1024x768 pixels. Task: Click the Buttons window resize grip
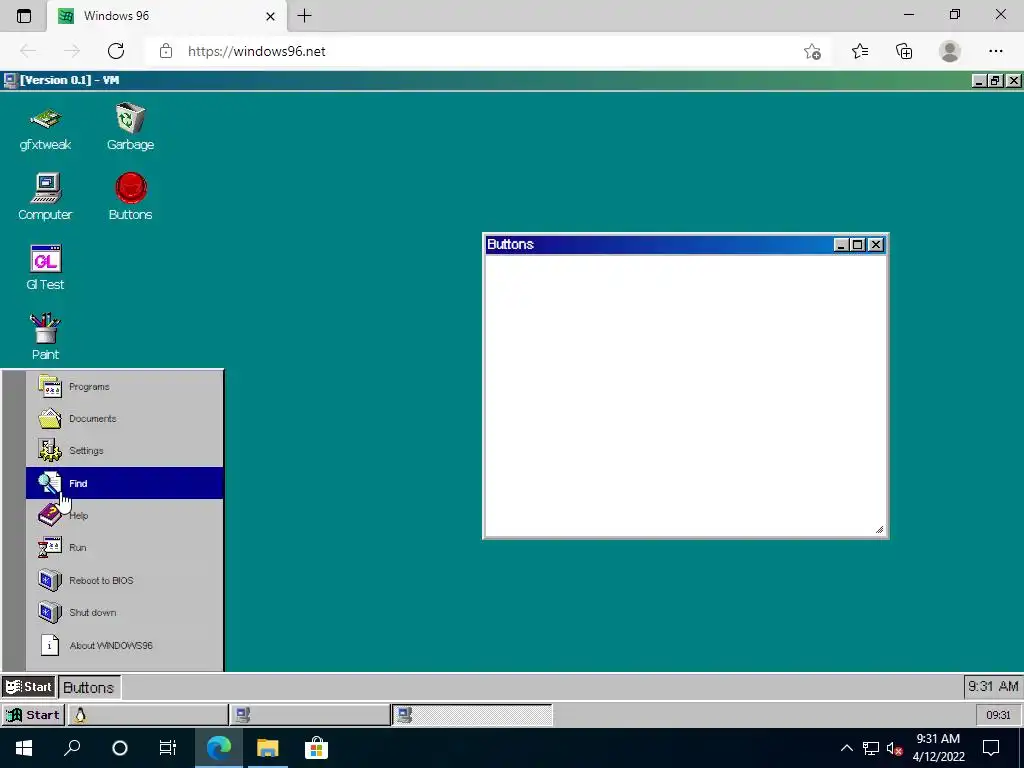click(879, 530)
